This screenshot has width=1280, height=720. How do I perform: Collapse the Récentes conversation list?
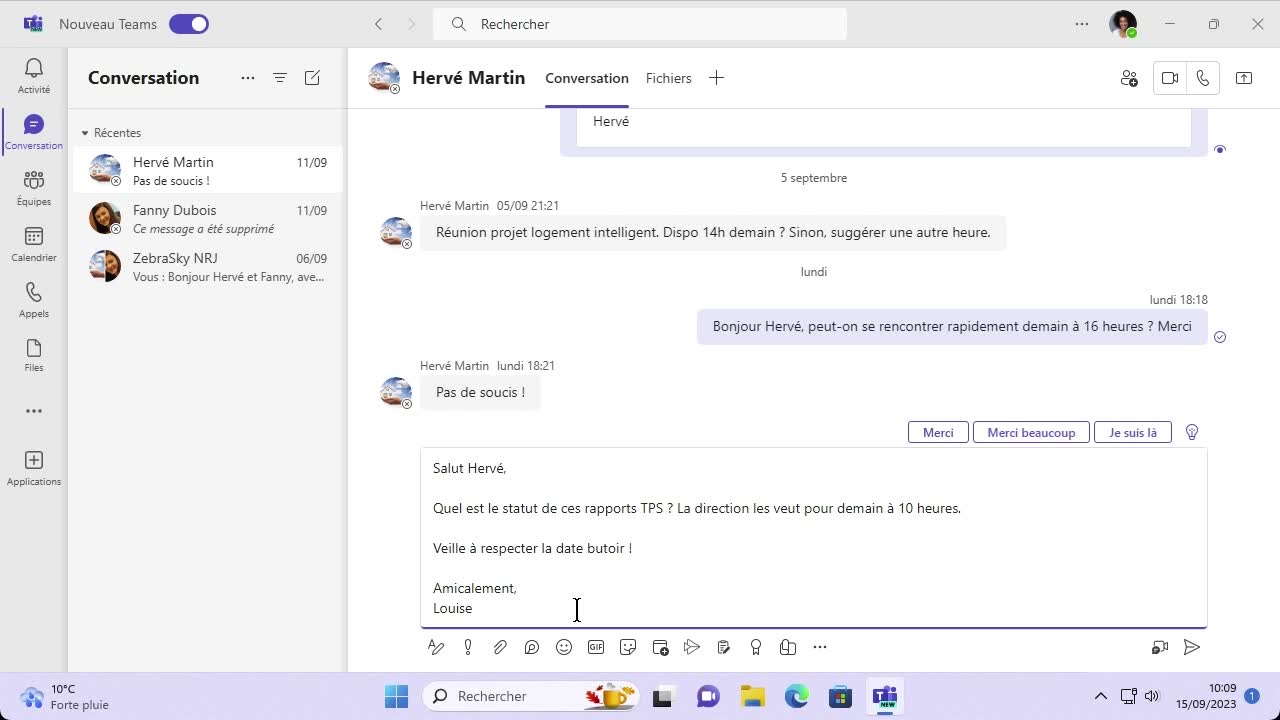[85, 133]
